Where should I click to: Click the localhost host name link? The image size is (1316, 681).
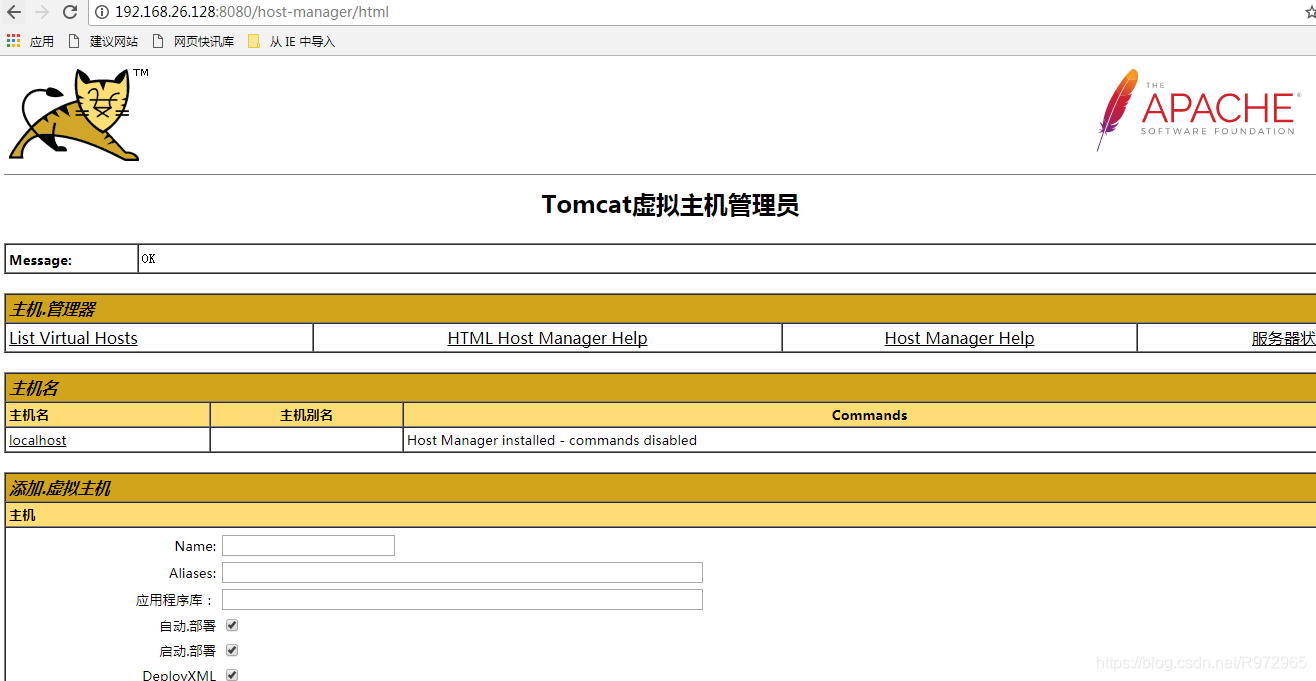click(38, 440)
